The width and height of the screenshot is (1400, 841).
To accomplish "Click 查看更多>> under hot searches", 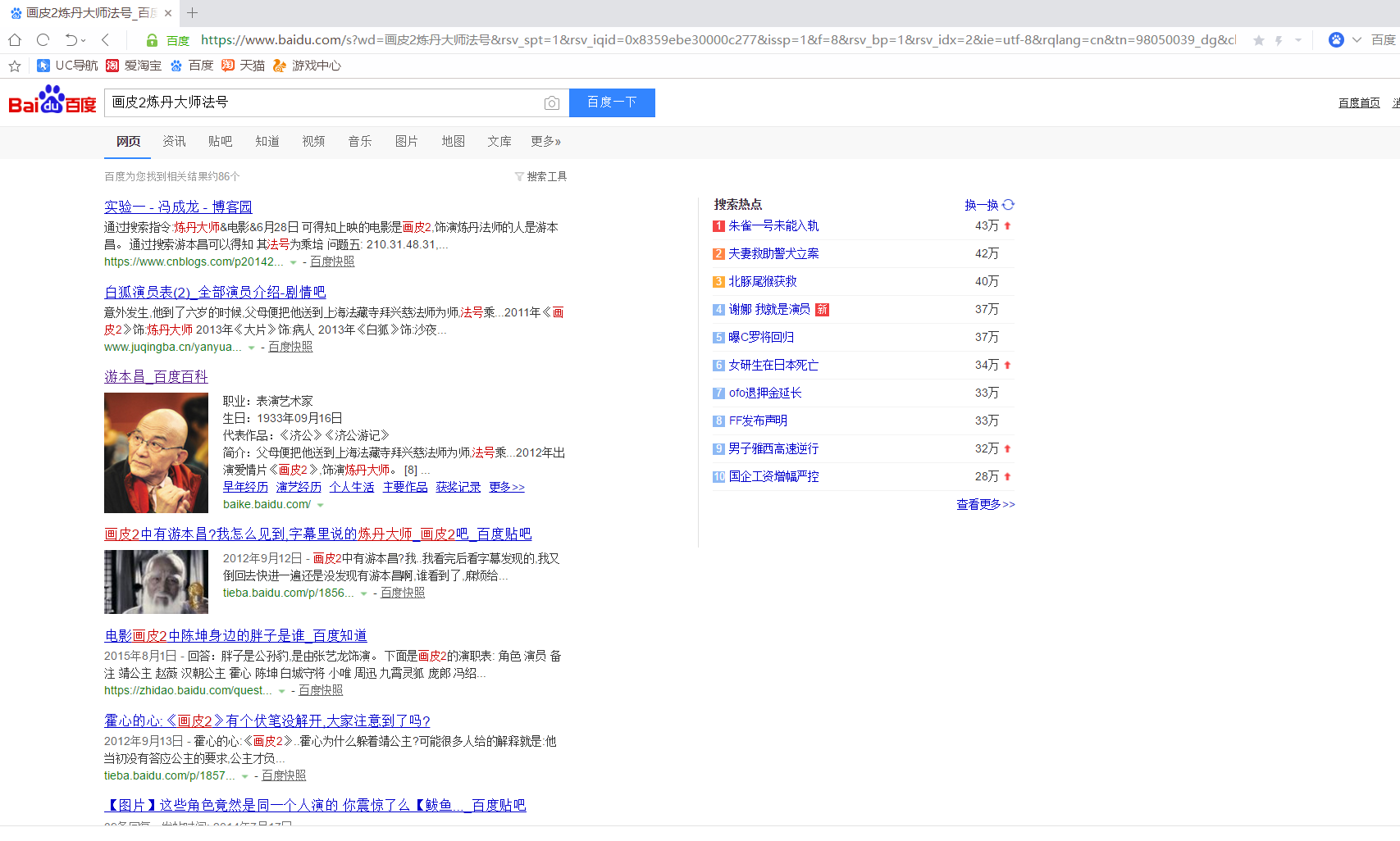I will point(986,505).
